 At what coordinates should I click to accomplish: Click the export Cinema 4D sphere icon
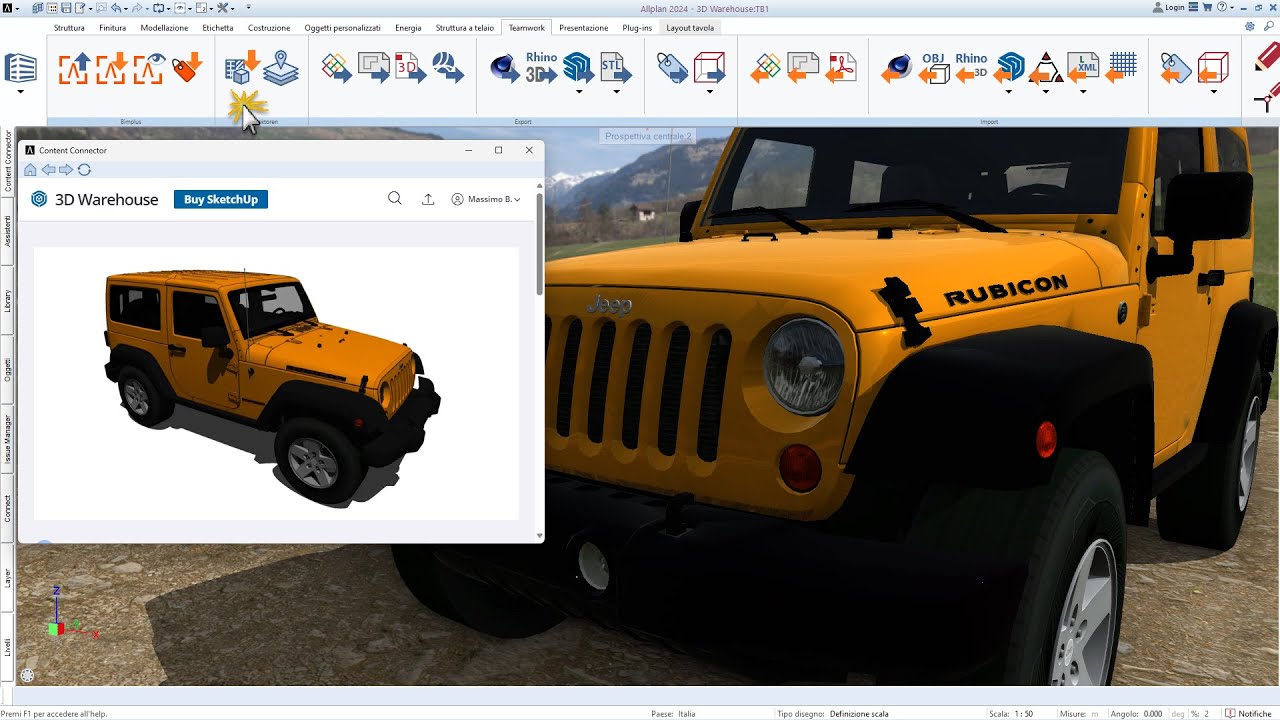pyautogui.click(x=505, y=68)
